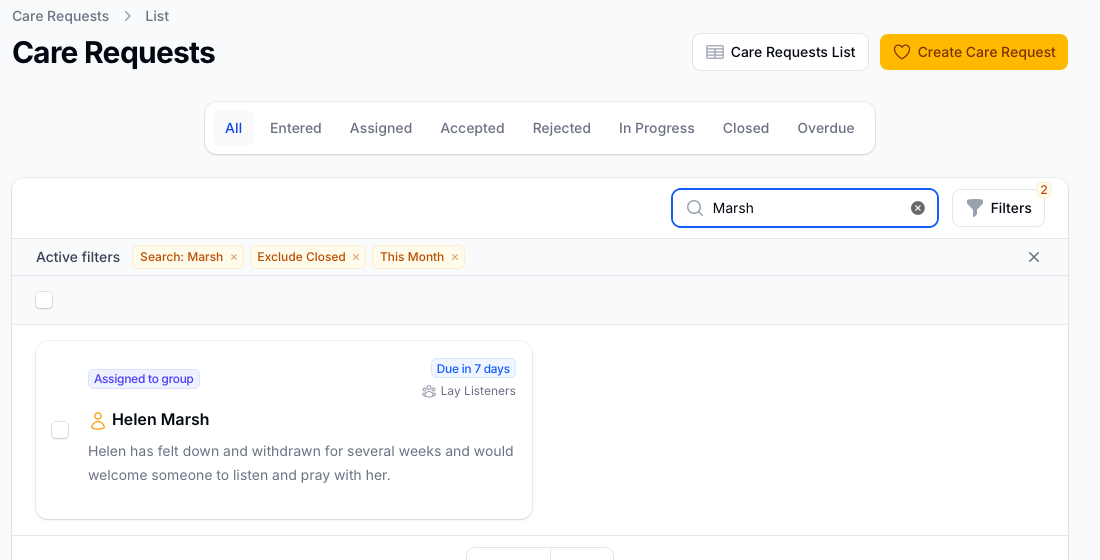The image size is (1100, 560).
Task: Click the magnifier icon in search box
Action: [x=695, y=208]
